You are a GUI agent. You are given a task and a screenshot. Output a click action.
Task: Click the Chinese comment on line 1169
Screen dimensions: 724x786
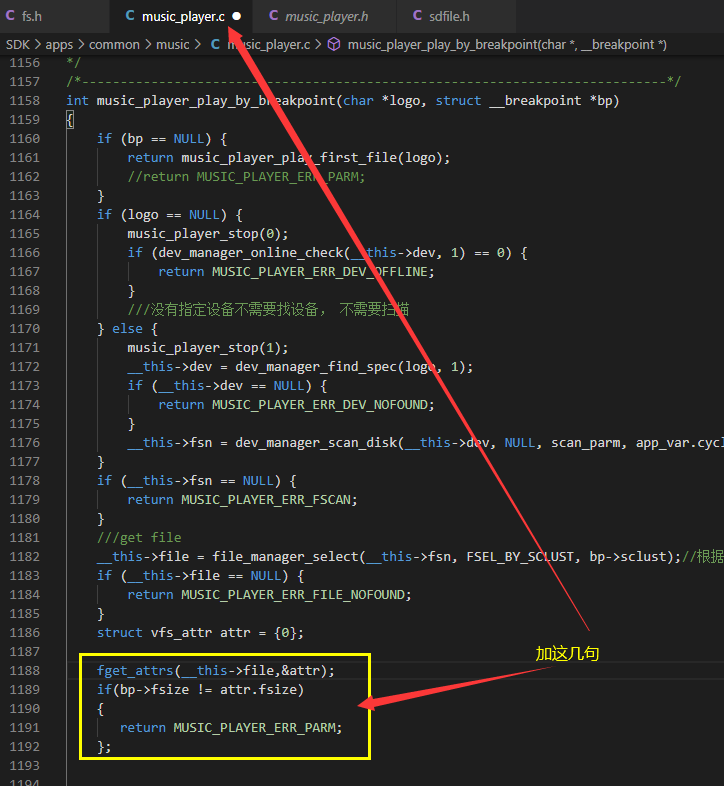268,310
